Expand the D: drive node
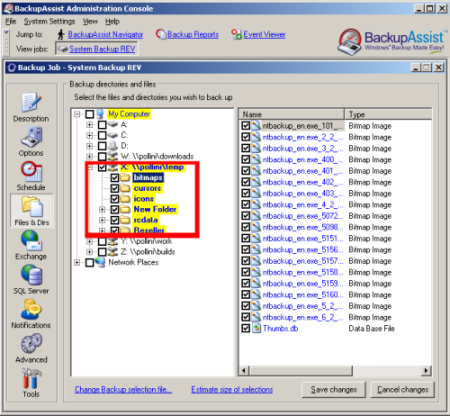 pyautogui.click(x=89, y=146)
